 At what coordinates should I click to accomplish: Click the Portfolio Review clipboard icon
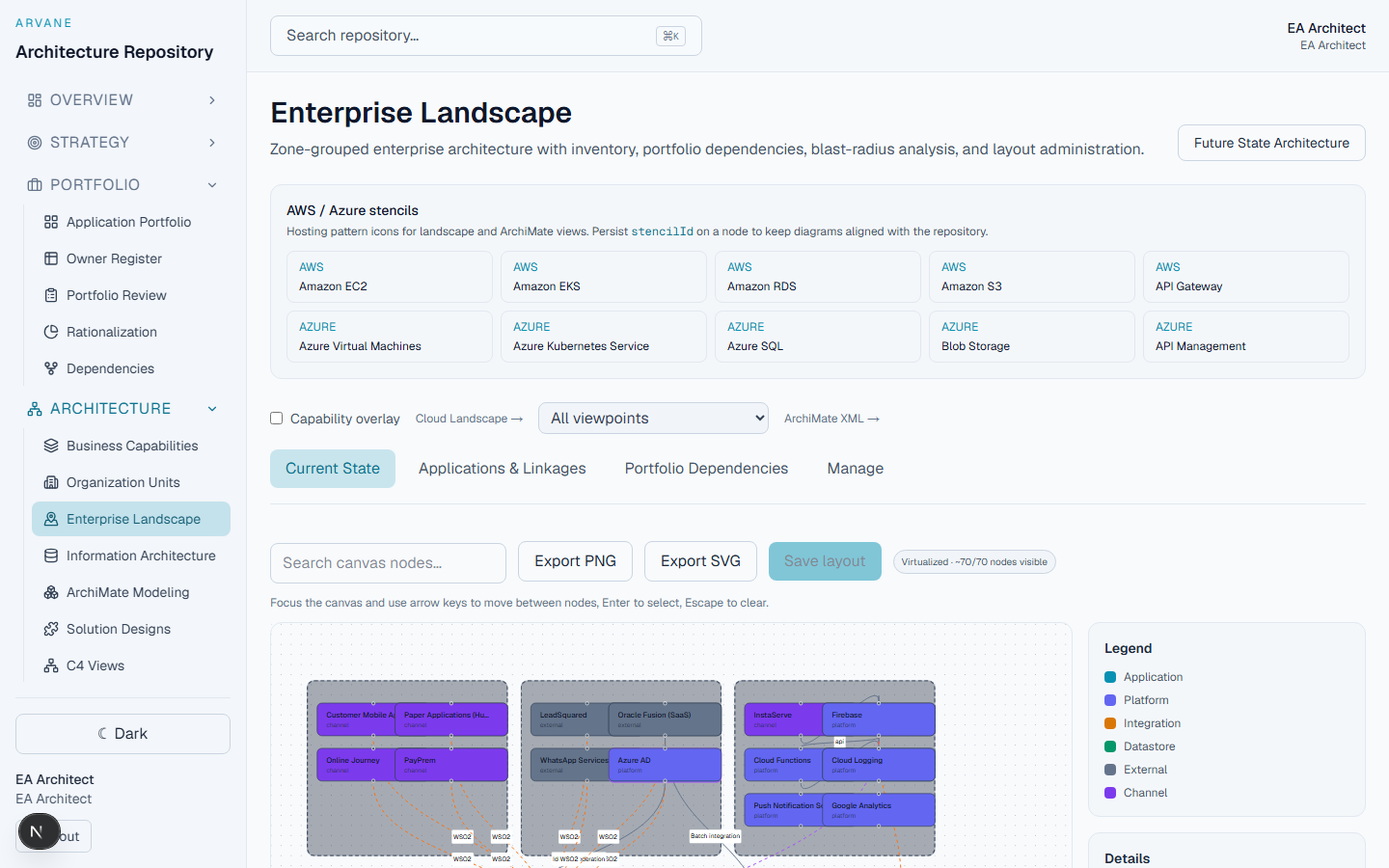(x=51, y=295)
